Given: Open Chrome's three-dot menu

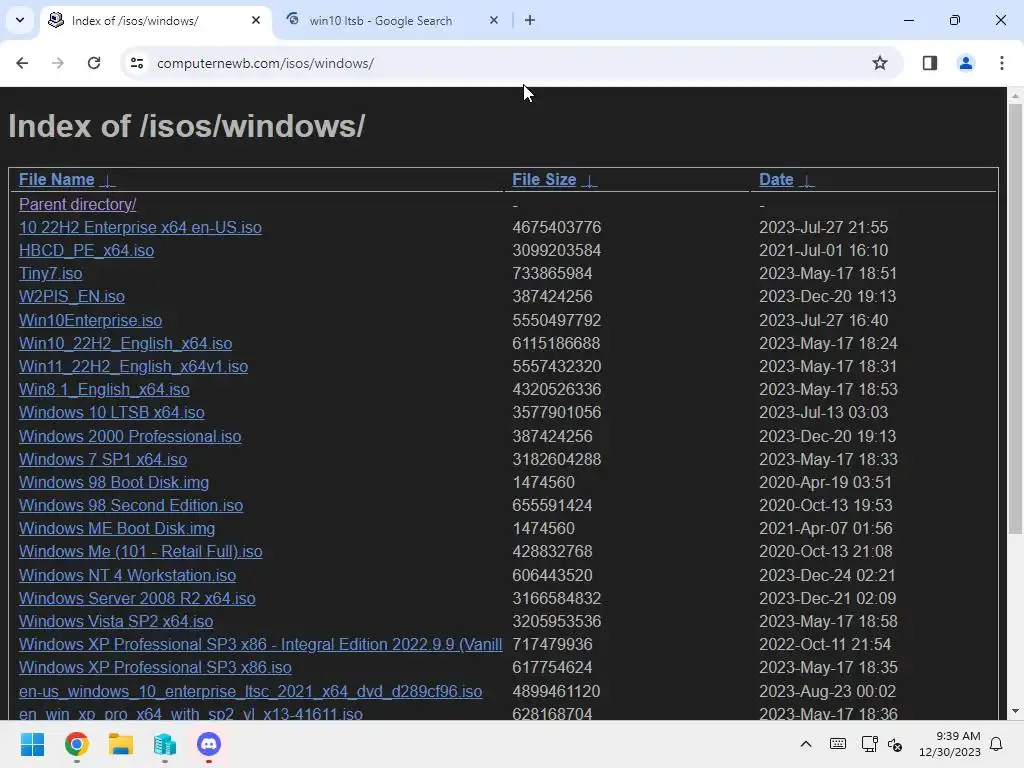Looking at the screenshot, I should click(x=1002, y=63).
